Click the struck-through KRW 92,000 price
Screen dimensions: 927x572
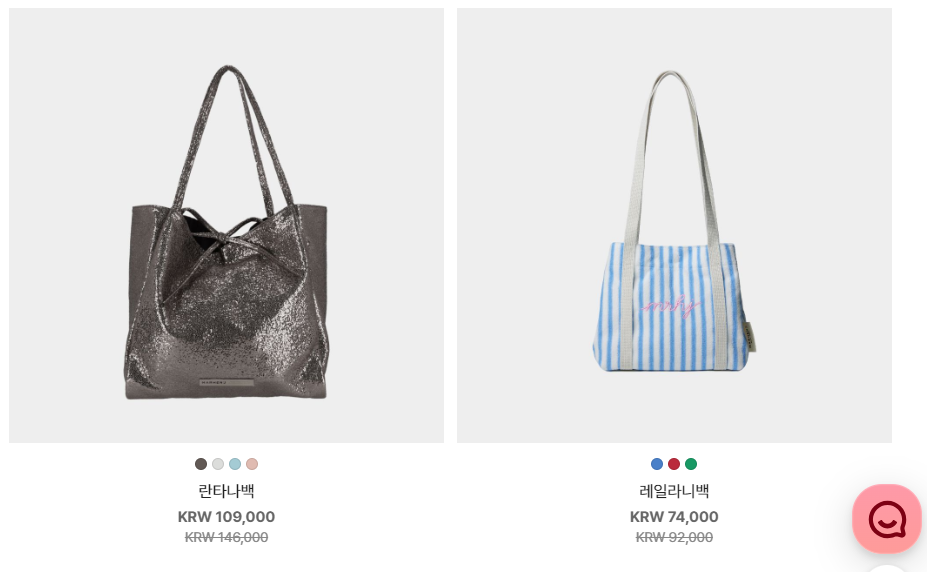click(675, 537)
